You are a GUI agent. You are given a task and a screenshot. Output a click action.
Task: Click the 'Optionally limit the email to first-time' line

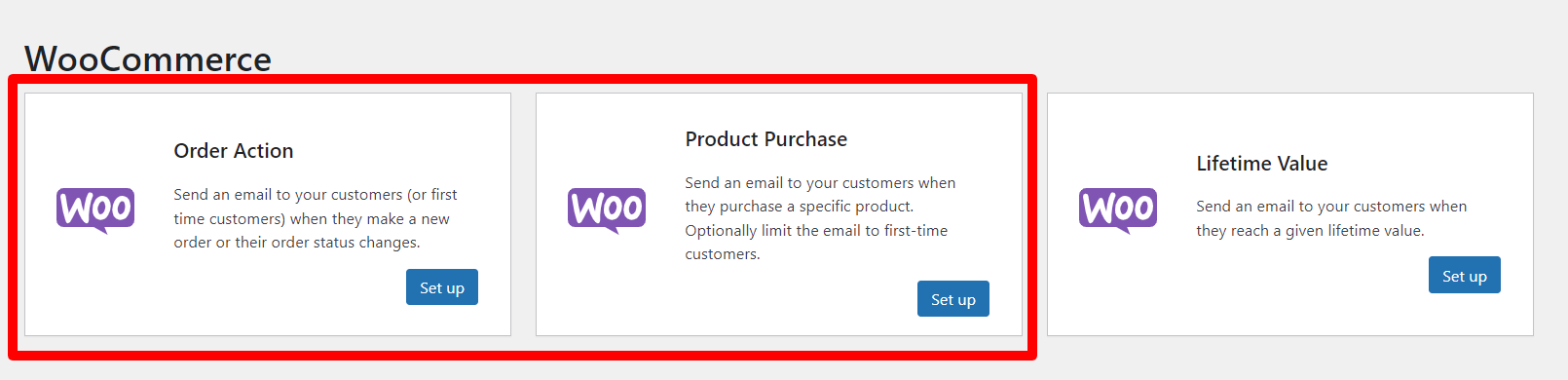[x=816, y=231]
